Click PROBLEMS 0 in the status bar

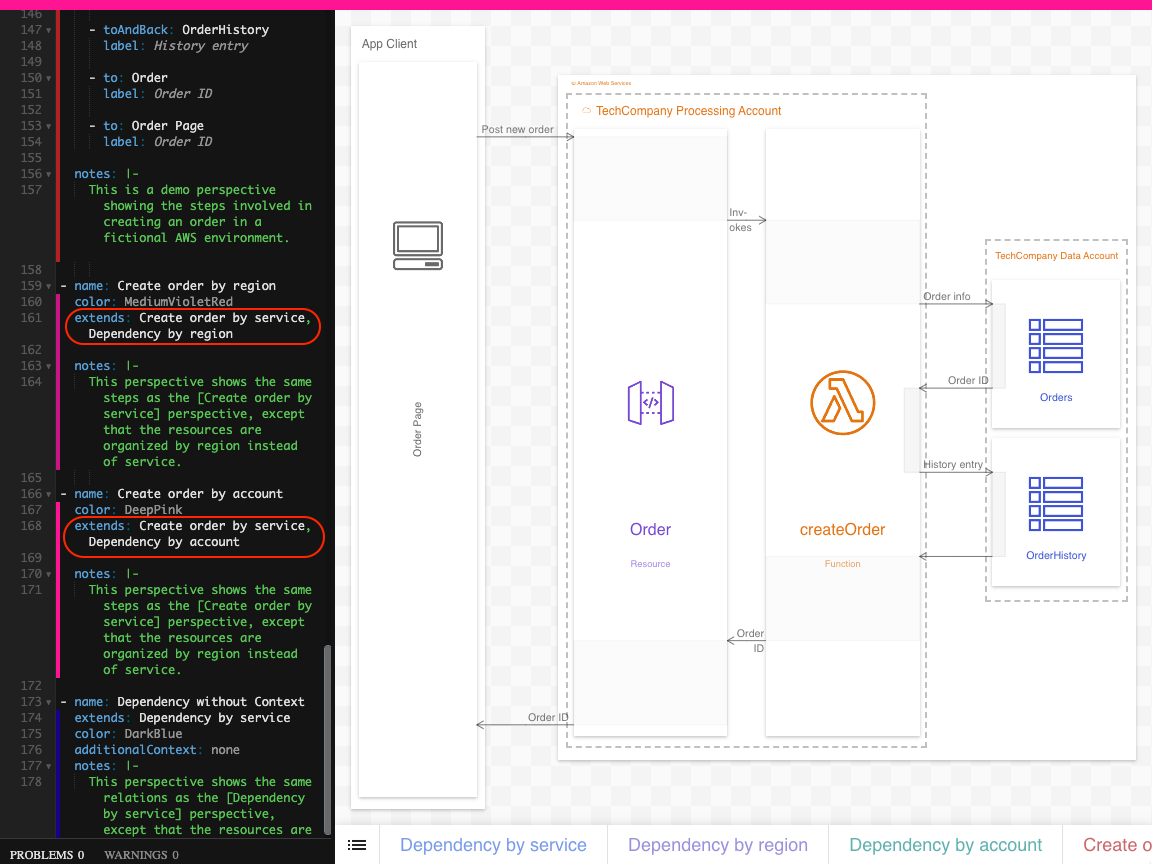click(x=46, y=855)
